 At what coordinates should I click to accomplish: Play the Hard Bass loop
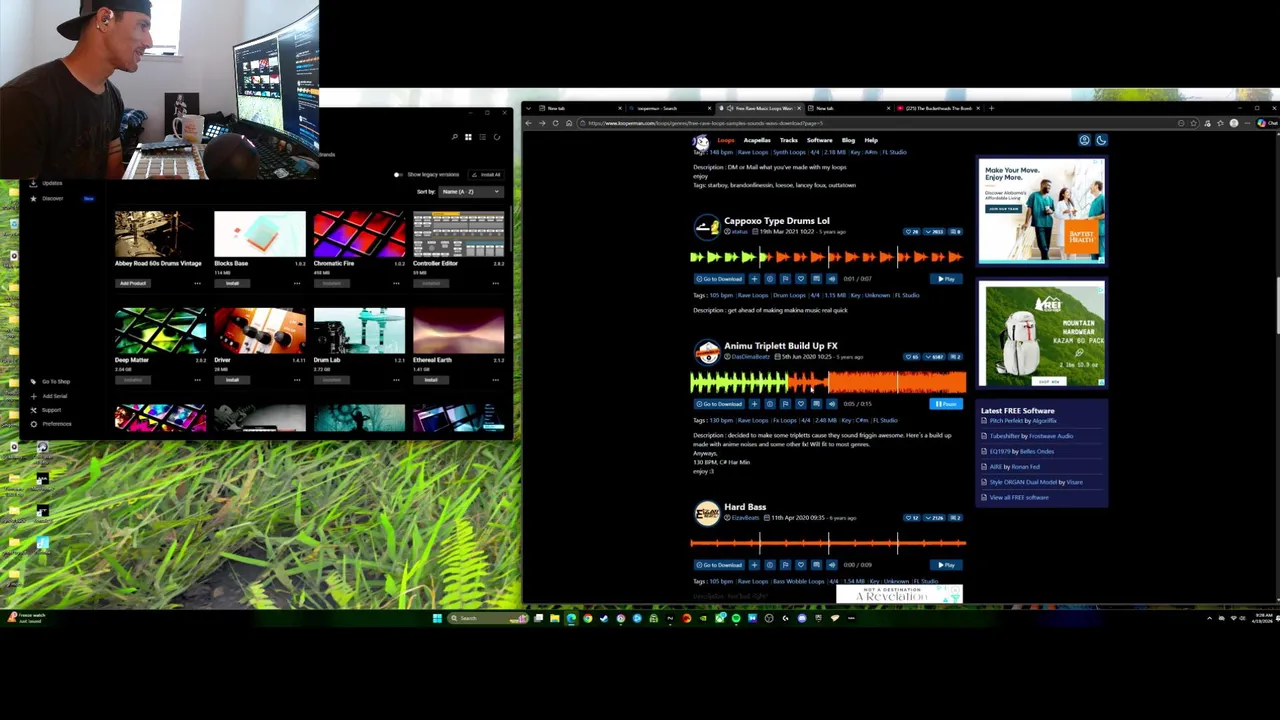[x=946, y=565]
